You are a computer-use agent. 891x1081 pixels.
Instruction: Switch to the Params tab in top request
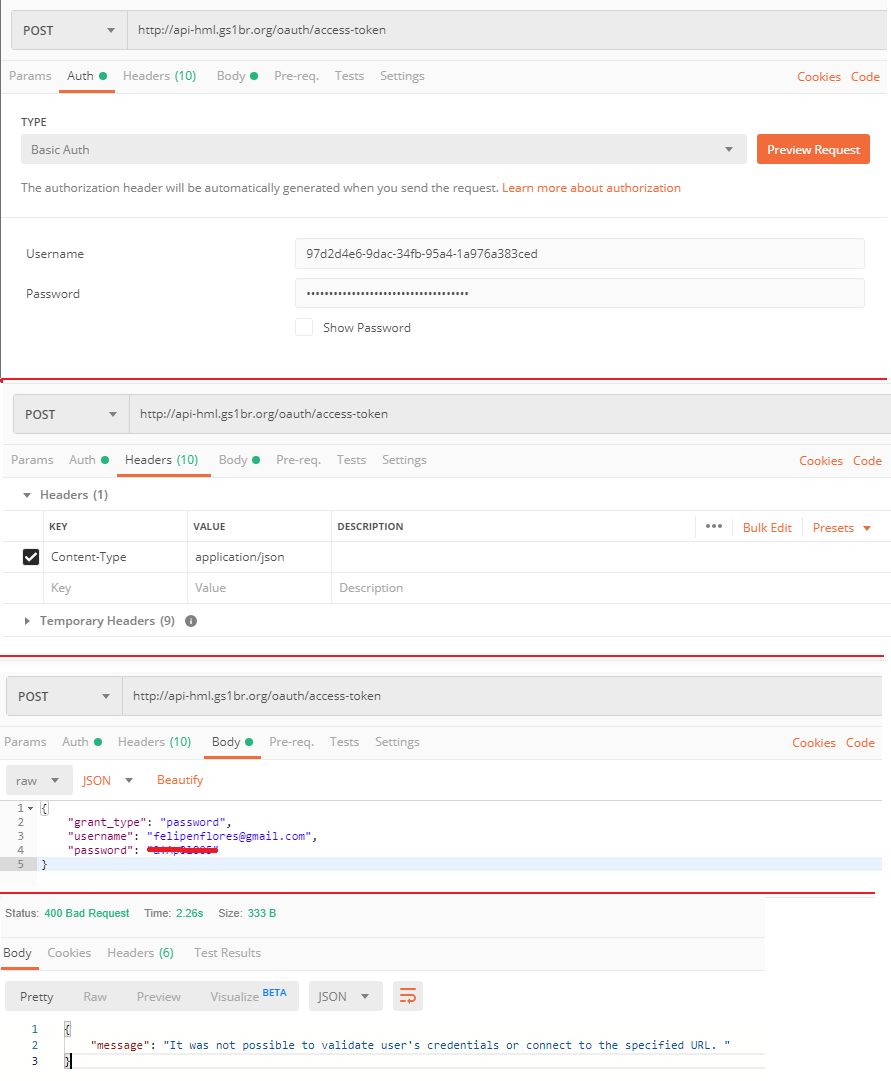(30, 76)
